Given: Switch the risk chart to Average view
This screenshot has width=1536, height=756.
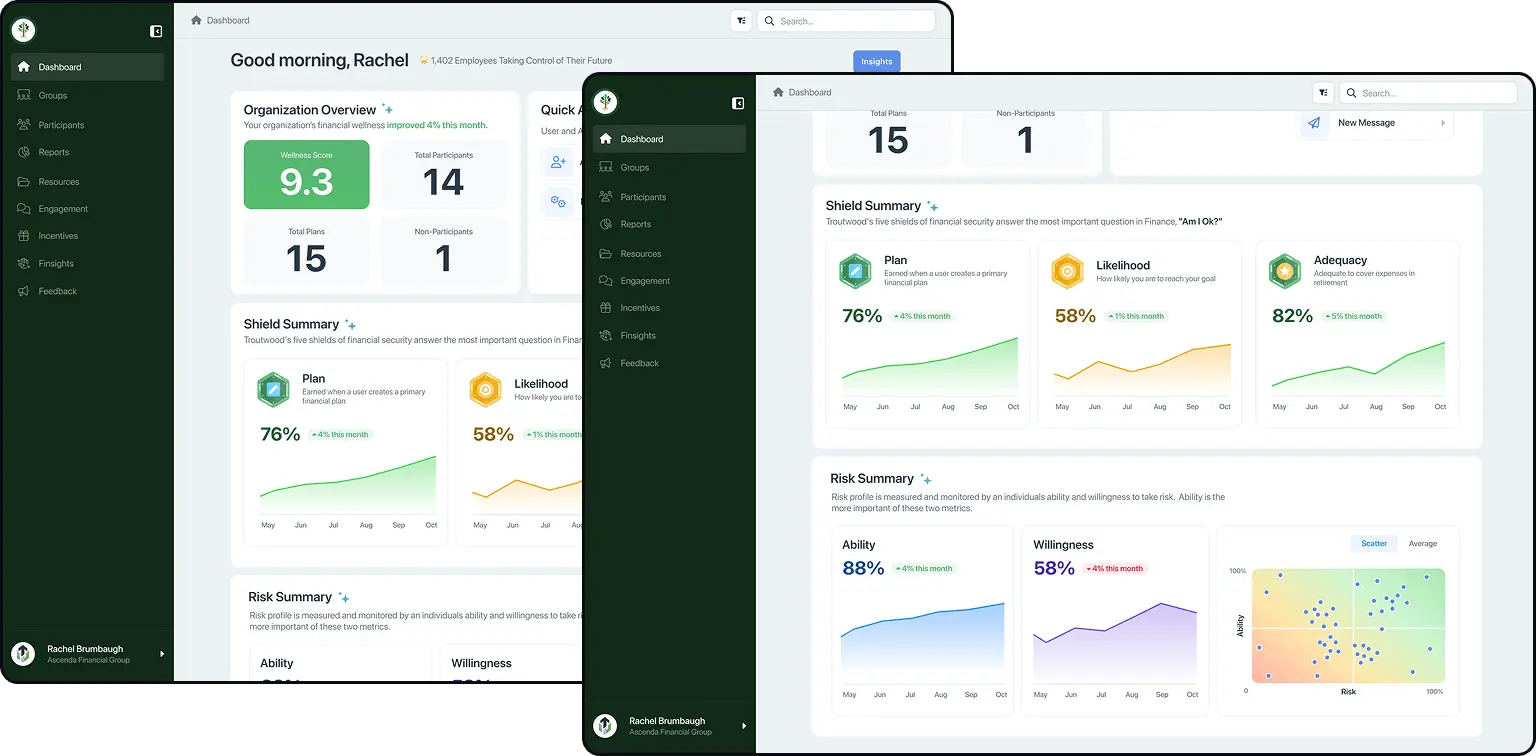Looking at the screenshot, I should (x=1421, y=543).
